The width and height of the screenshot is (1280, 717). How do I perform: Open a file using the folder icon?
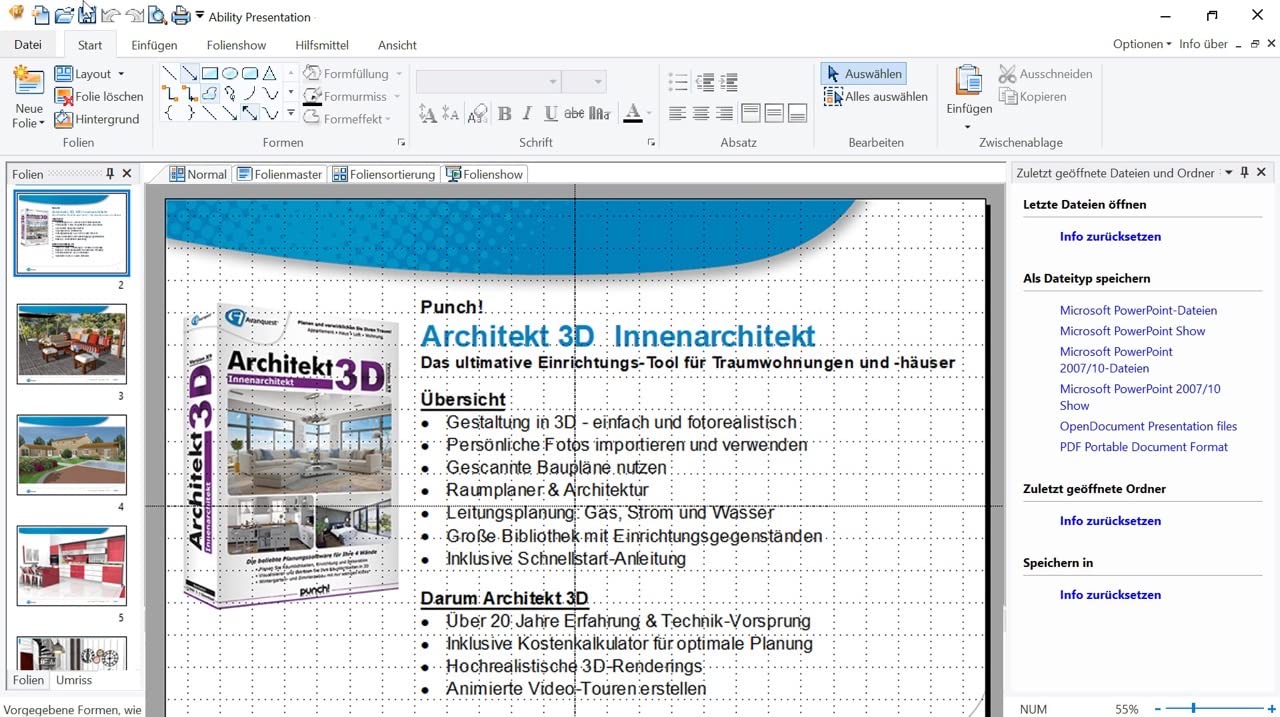pyautogui.click(x=63, y=15)
